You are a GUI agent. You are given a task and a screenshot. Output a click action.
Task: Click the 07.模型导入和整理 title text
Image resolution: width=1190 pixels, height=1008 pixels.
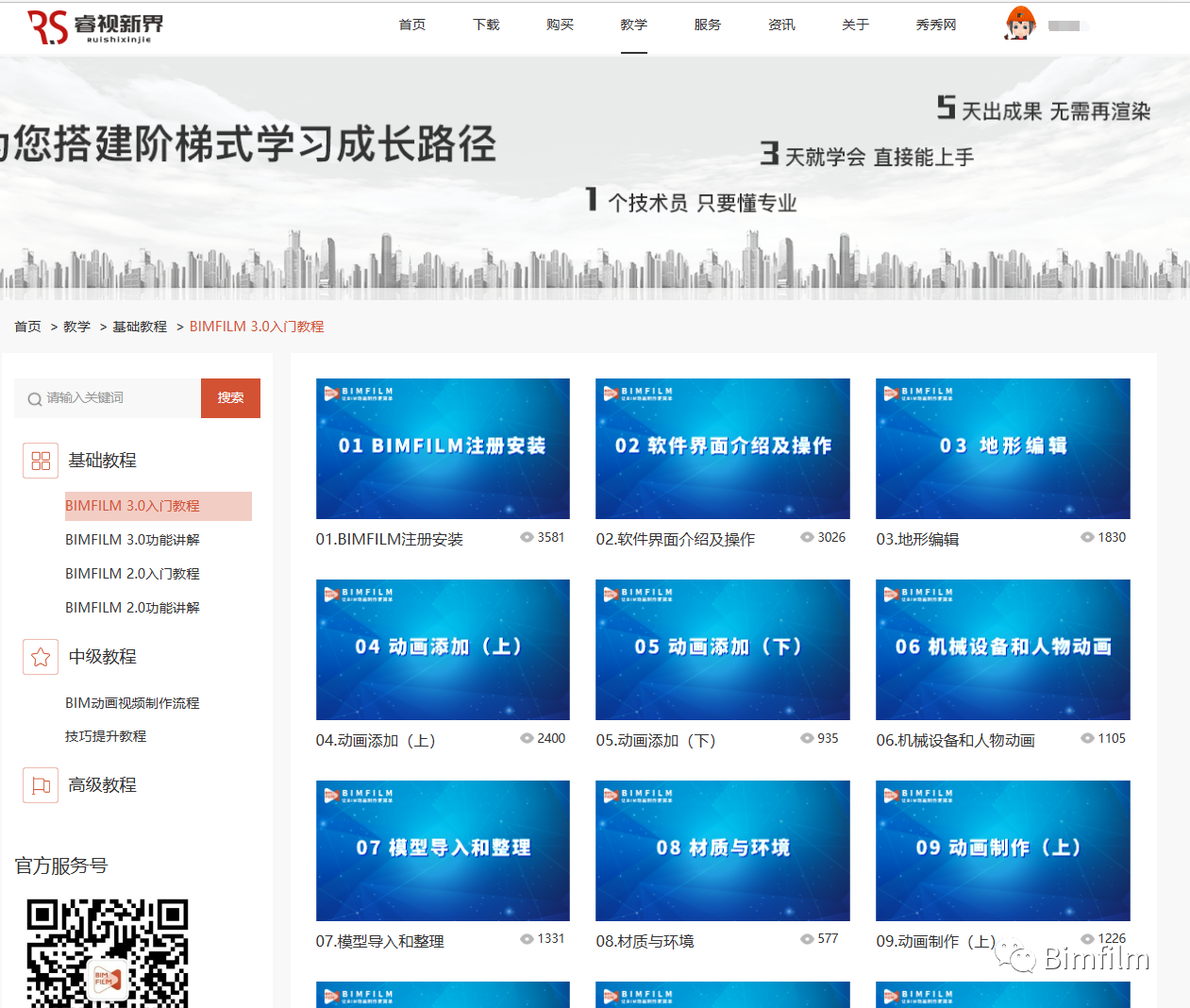(x=379, y=942)
